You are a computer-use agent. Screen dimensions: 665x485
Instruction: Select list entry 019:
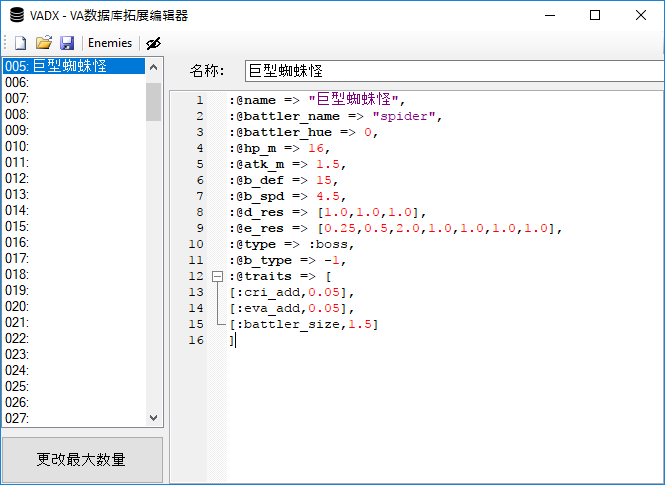coord(74,290)
